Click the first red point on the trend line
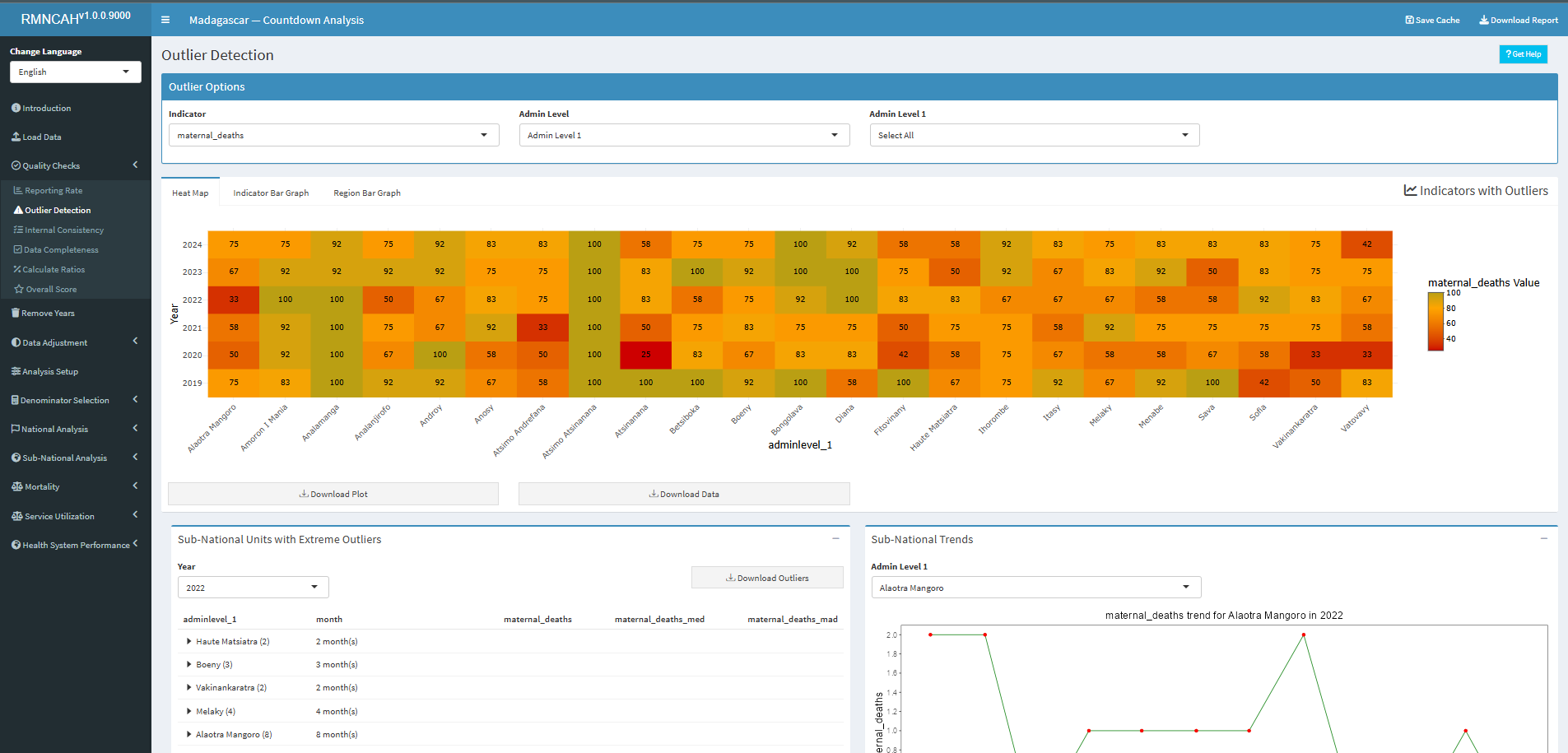This screenshot has width=1568, height=753. [930, 634]
